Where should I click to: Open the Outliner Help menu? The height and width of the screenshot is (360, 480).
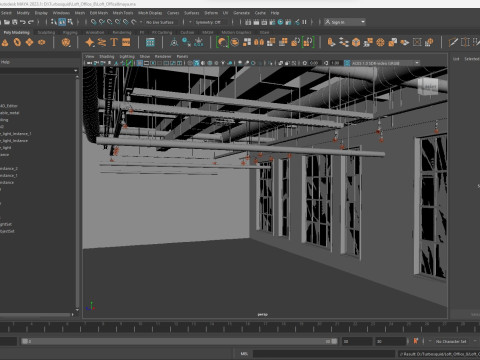pyautogui.click(x=5, y=62)
